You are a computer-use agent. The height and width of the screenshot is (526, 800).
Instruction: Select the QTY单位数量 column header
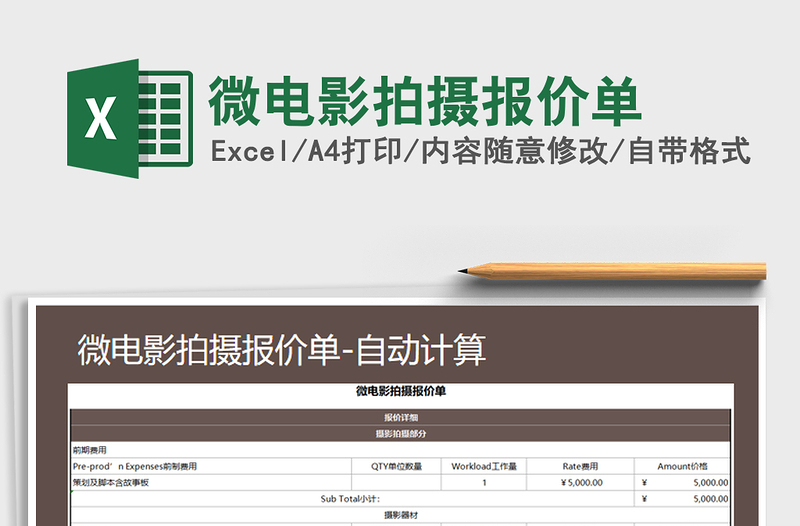point(396,466)
